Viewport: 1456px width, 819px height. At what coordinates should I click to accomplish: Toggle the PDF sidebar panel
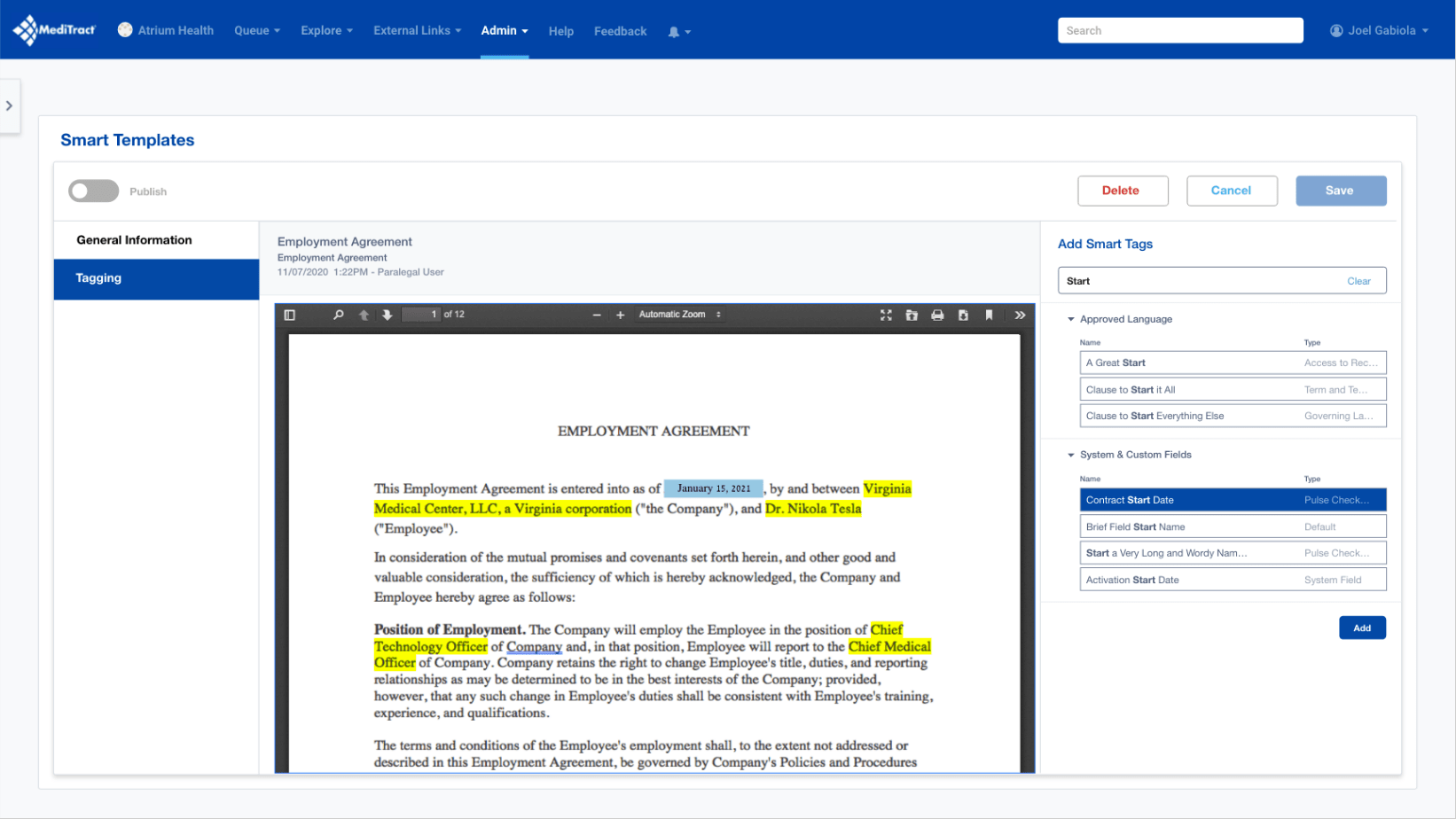tap(289, 315)
